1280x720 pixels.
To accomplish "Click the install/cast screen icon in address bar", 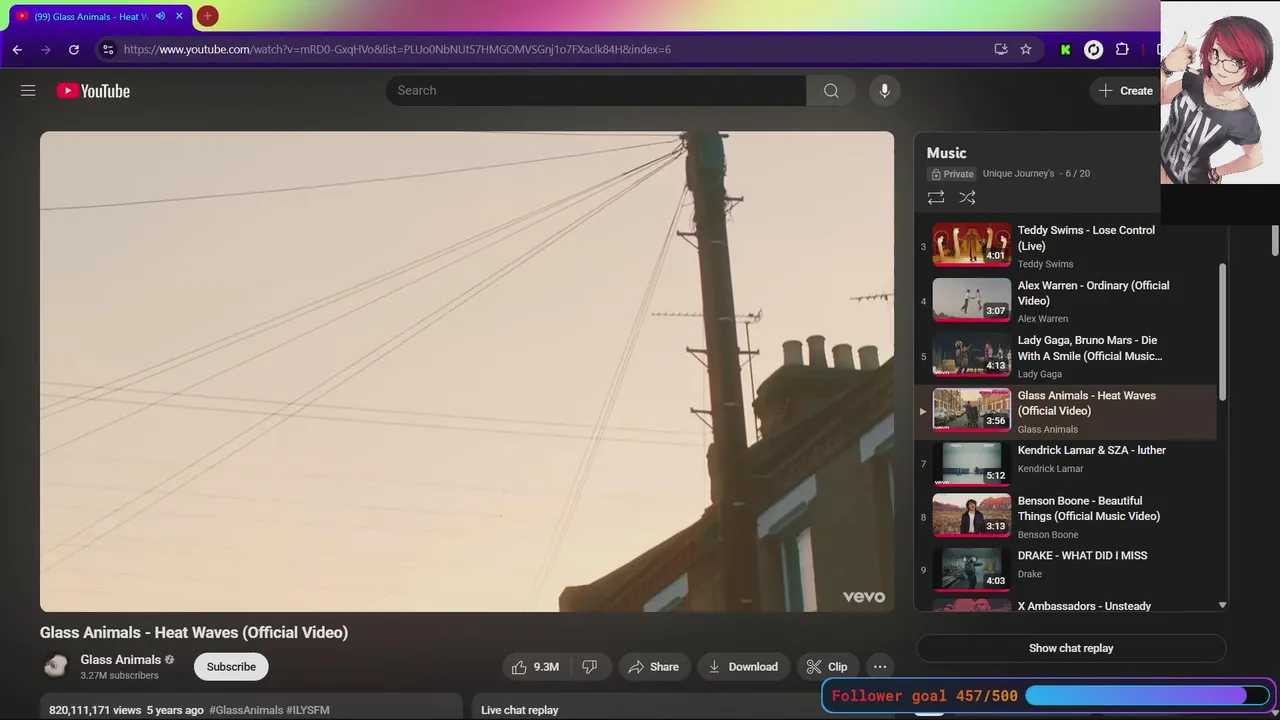I will pyautogui.click(x=1000, y=49).
